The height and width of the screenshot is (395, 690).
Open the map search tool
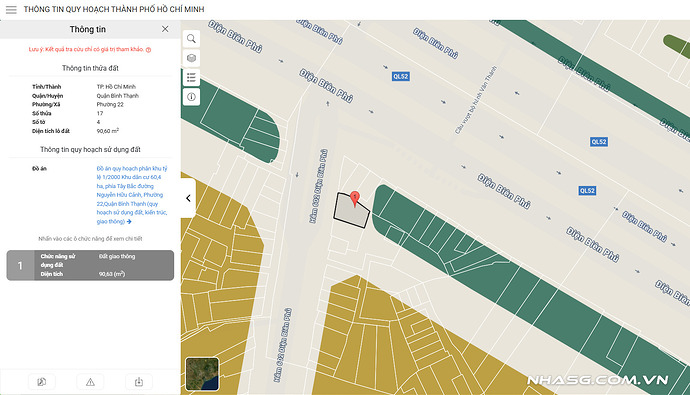coord(191,39)
